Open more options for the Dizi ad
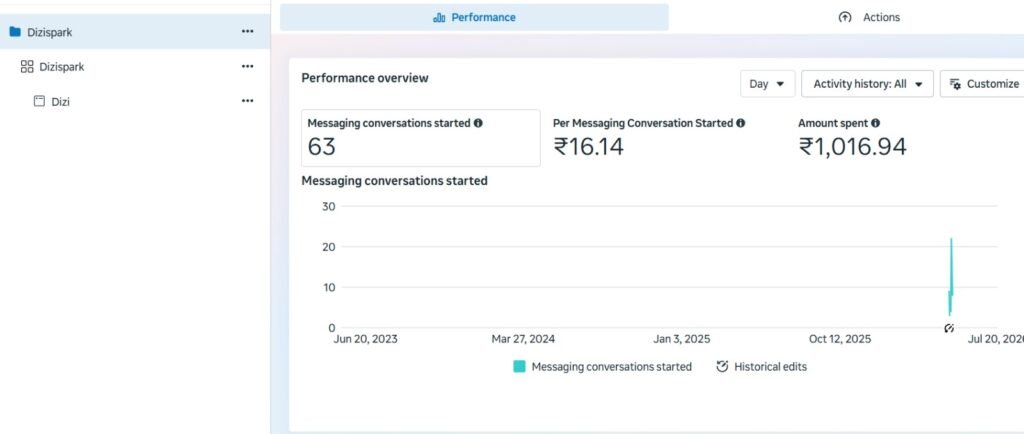The width and height of the screenshot is (1024, 434). tap(248, 101)
